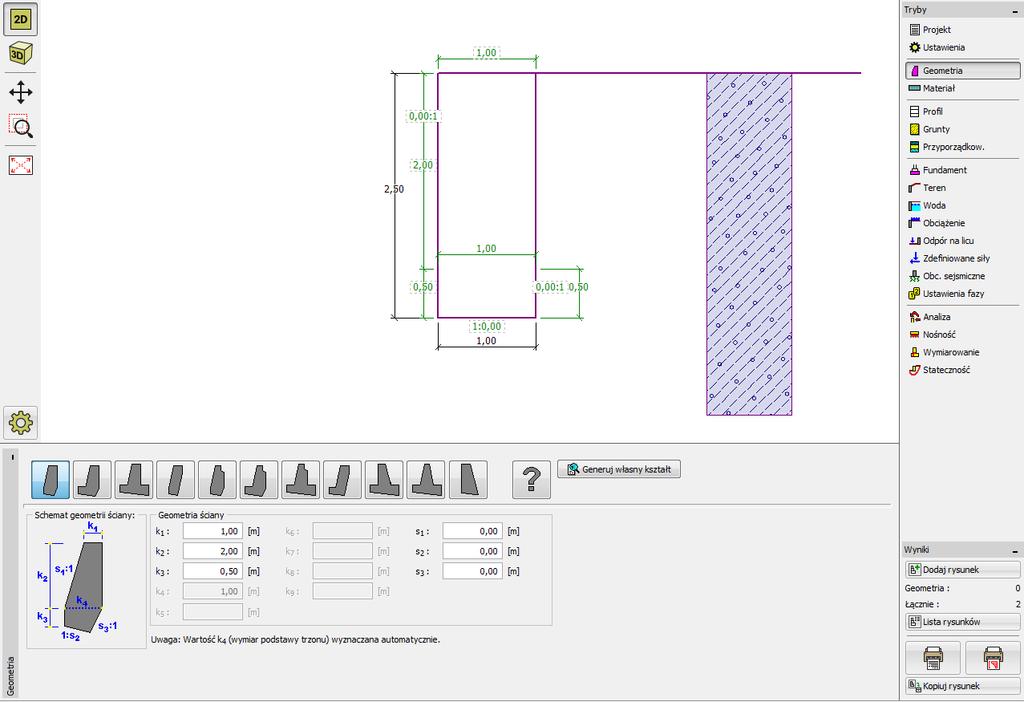Open Ustawienia mode
This screenshot has width=1024, height=702.
tap(963, 47)
